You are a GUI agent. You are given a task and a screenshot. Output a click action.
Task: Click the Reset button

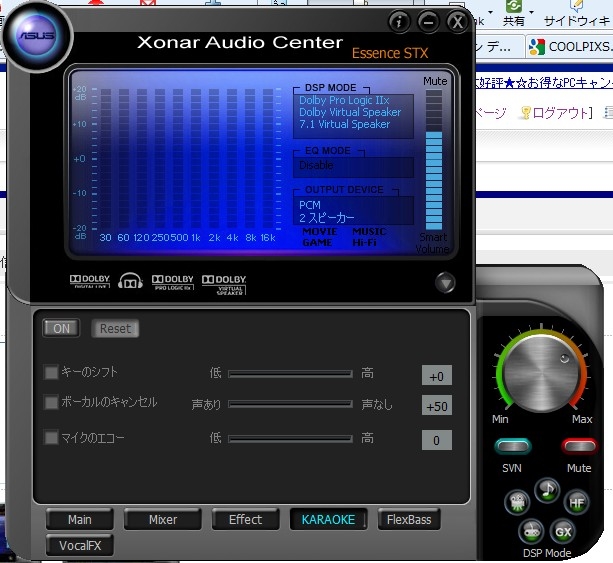(115, 328)
